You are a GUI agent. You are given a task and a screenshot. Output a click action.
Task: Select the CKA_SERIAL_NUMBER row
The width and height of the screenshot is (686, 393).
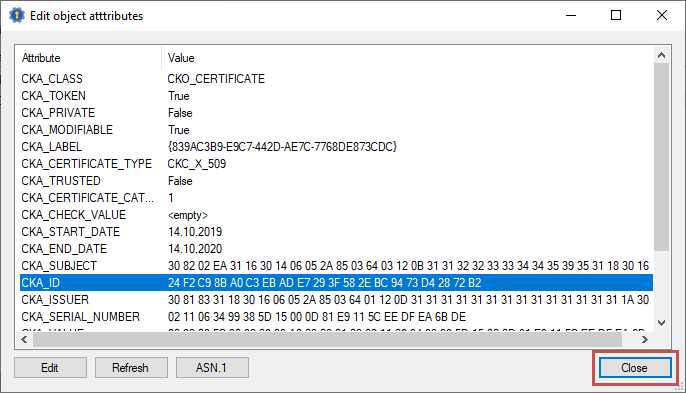pos(336,316)
